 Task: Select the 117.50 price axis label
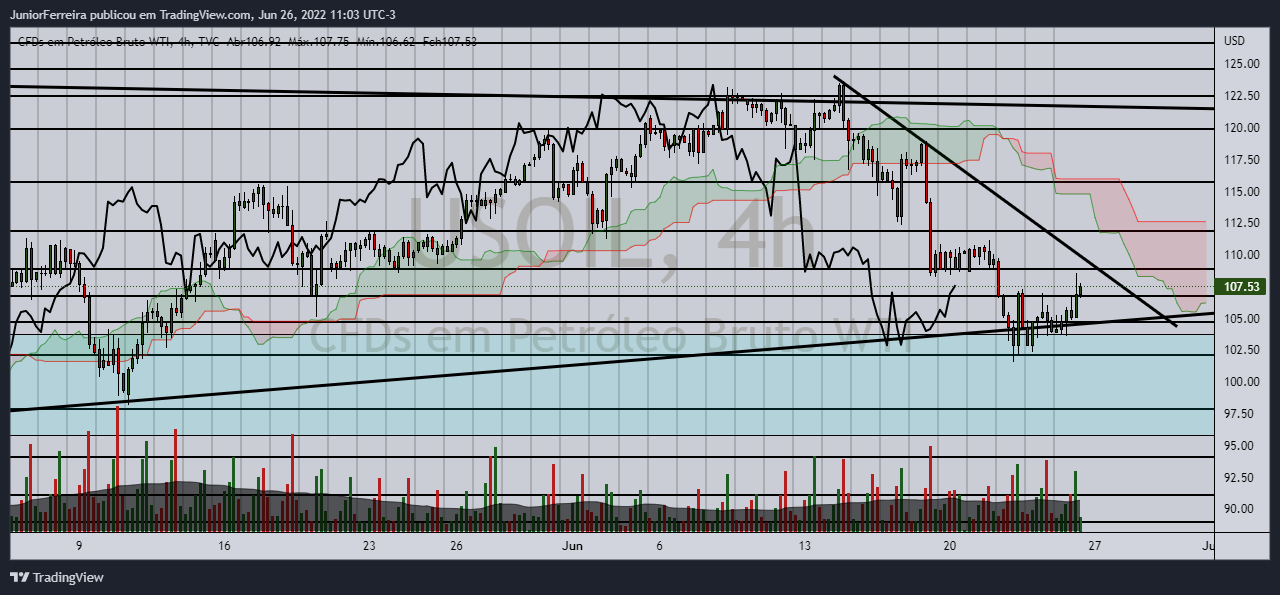(1241, 160)
